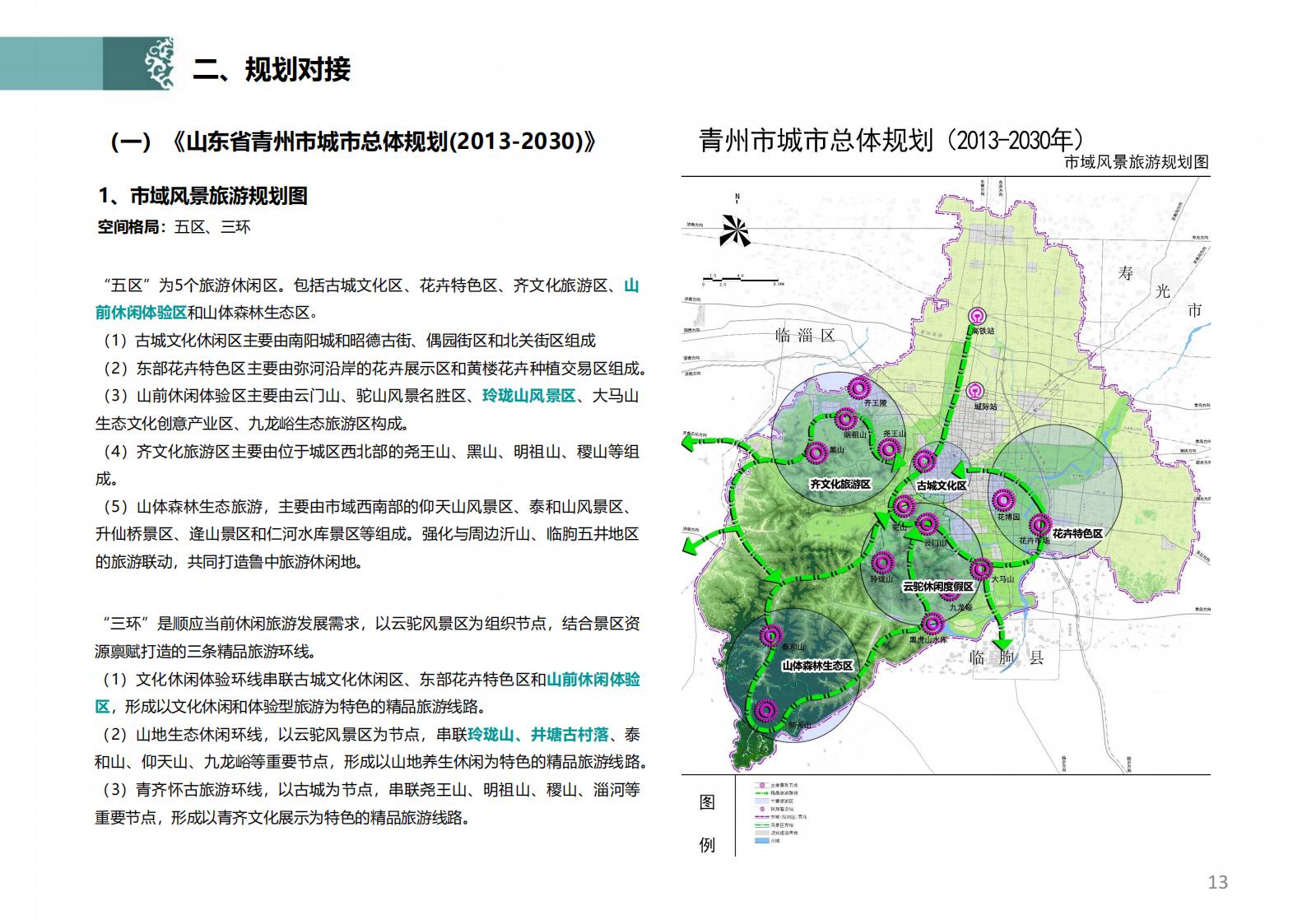1307x924 pixels.
Task: Select the 泰和山 scenic node marker
Action: (x=771, y=634)
